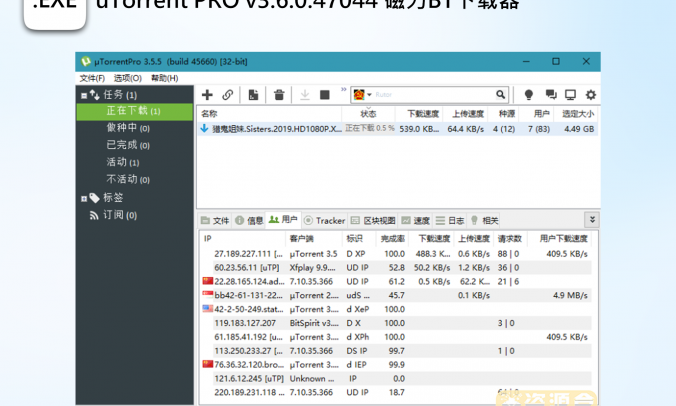This screenshot has width=676, height=406.
Task: Click the 标签 tag icon
Action: 94,198
